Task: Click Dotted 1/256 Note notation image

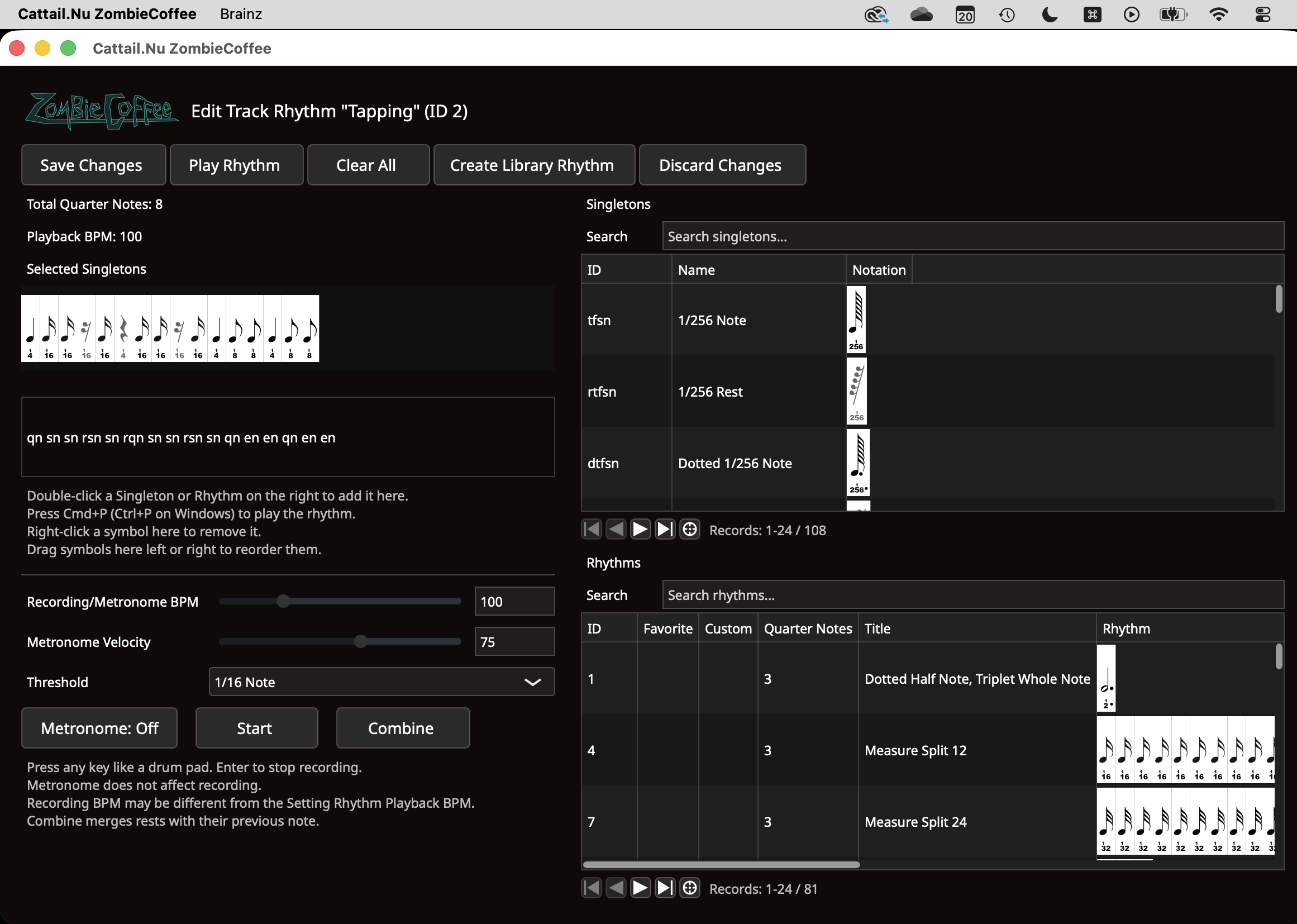Action: tap(858, 463)
